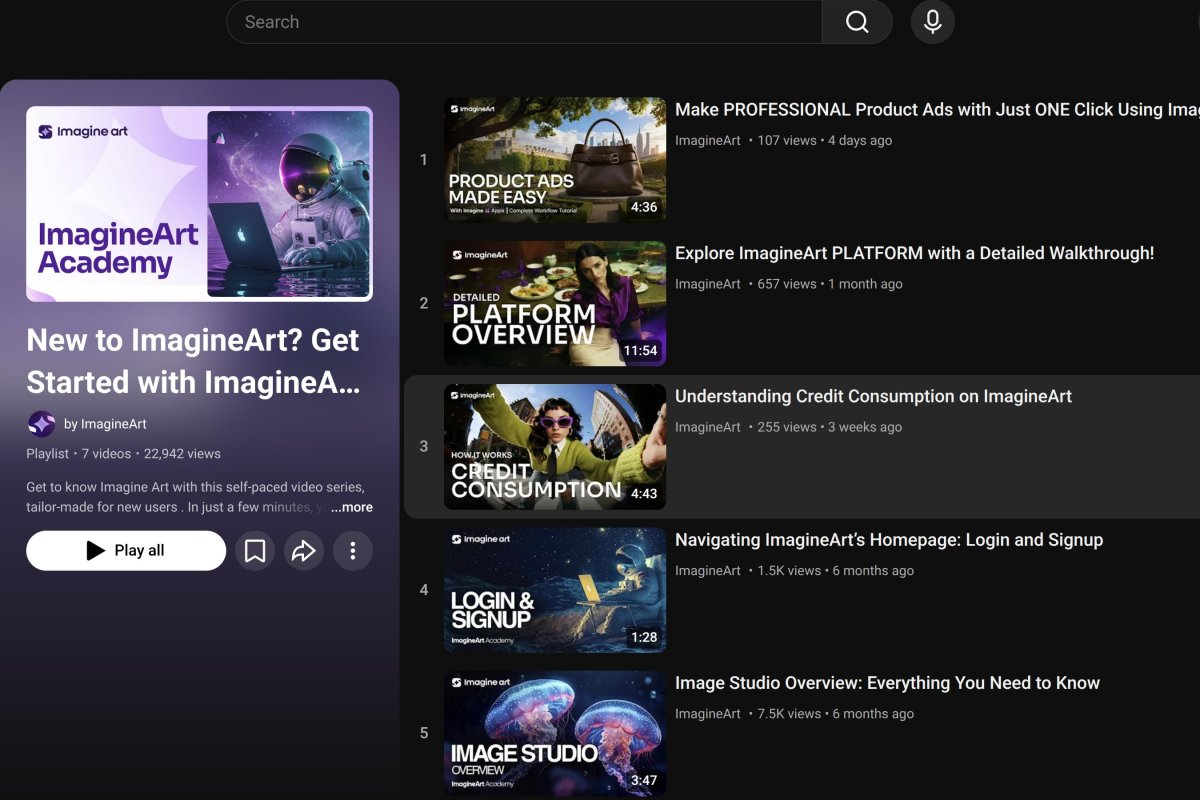Click the Play all button
The image size is (1200, 800).
click(125, 550)
